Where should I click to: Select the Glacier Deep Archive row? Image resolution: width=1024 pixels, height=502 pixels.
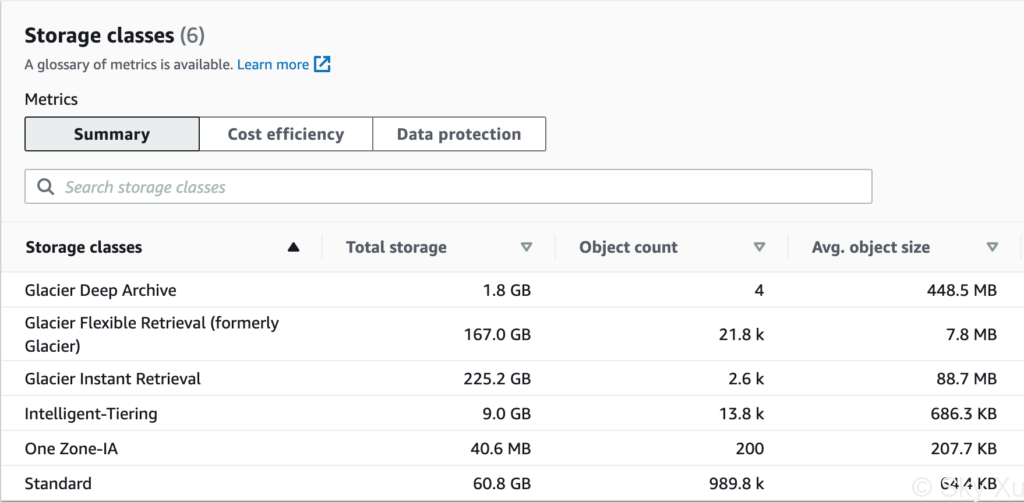coord(512,290)
